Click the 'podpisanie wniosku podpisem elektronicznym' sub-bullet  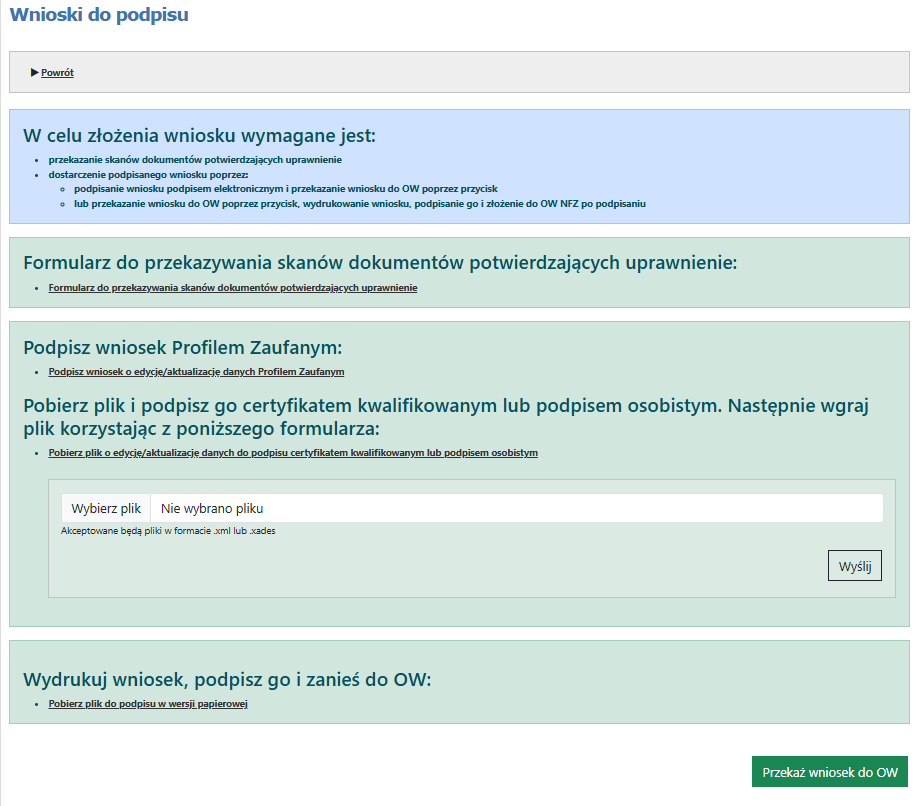[285, 188]
